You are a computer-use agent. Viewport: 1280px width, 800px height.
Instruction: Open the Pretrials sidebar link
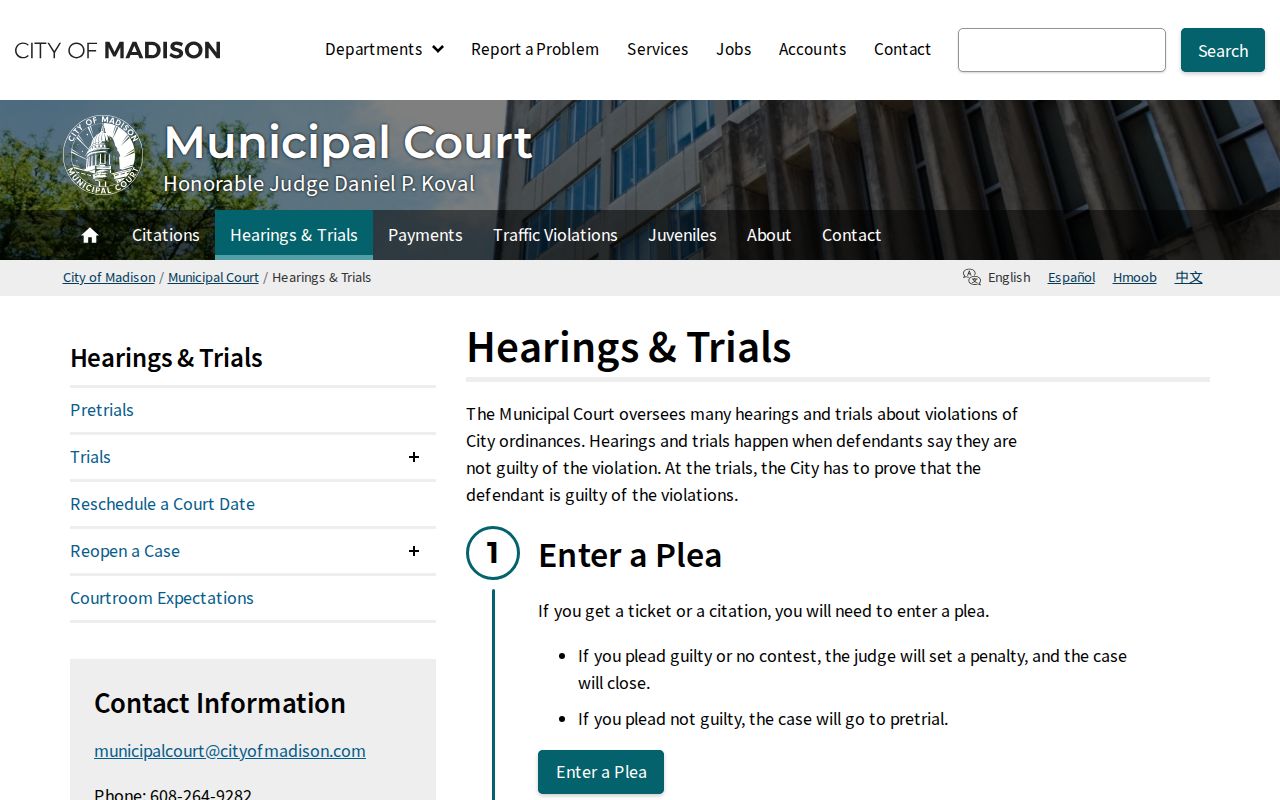click(x=102, y=410)
